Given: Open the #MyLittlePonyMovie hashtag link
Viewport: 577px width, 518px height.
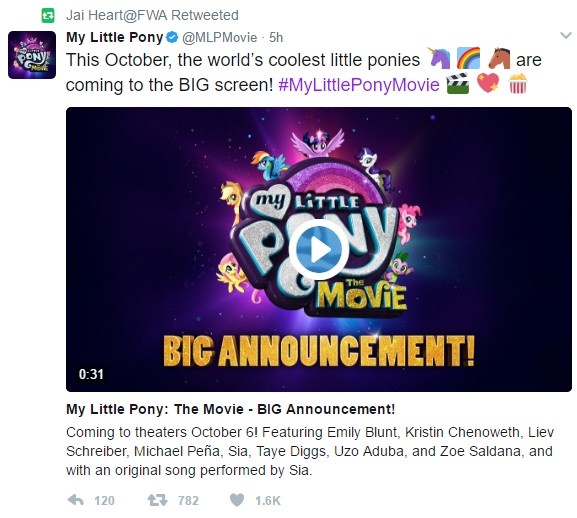Looking at the screenshot, I should [x=359, y=85].
